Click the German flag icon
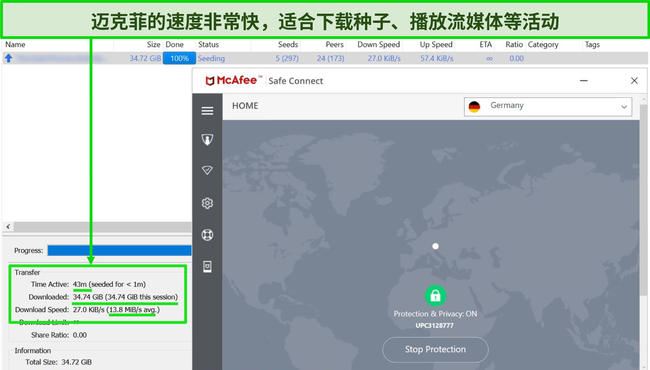This screenshot has height=370, width=650. [x=474, y=106]
